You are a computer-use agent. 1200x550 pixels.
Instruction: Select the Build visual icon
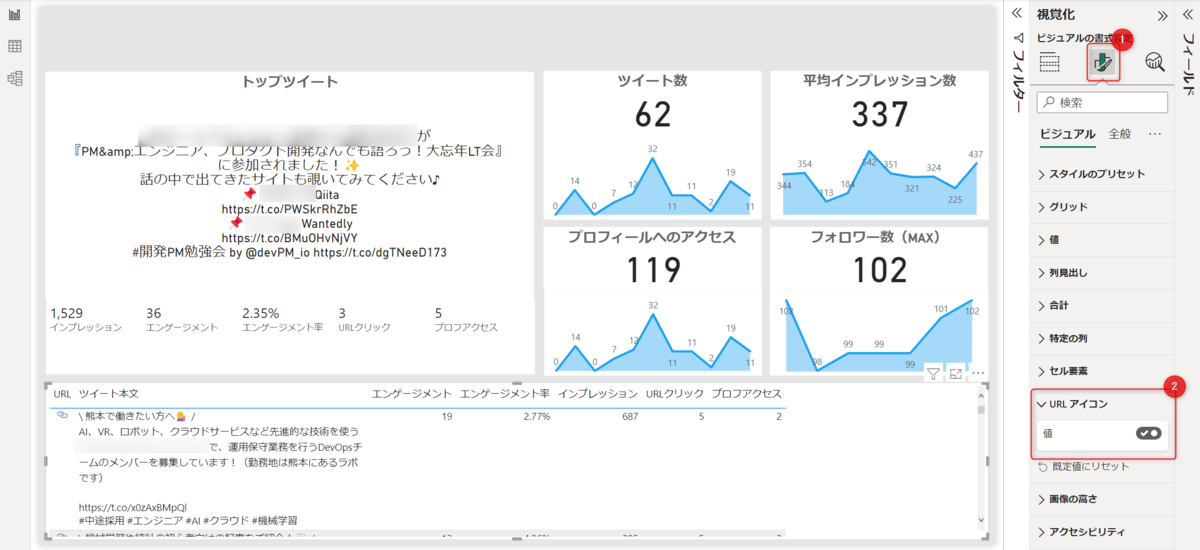1050,62
